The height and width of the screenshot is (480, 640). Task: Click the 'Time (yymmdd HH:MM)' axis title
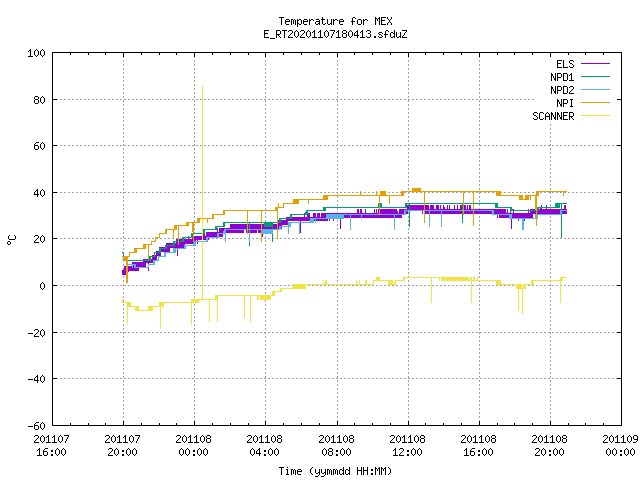pos(335,471)
